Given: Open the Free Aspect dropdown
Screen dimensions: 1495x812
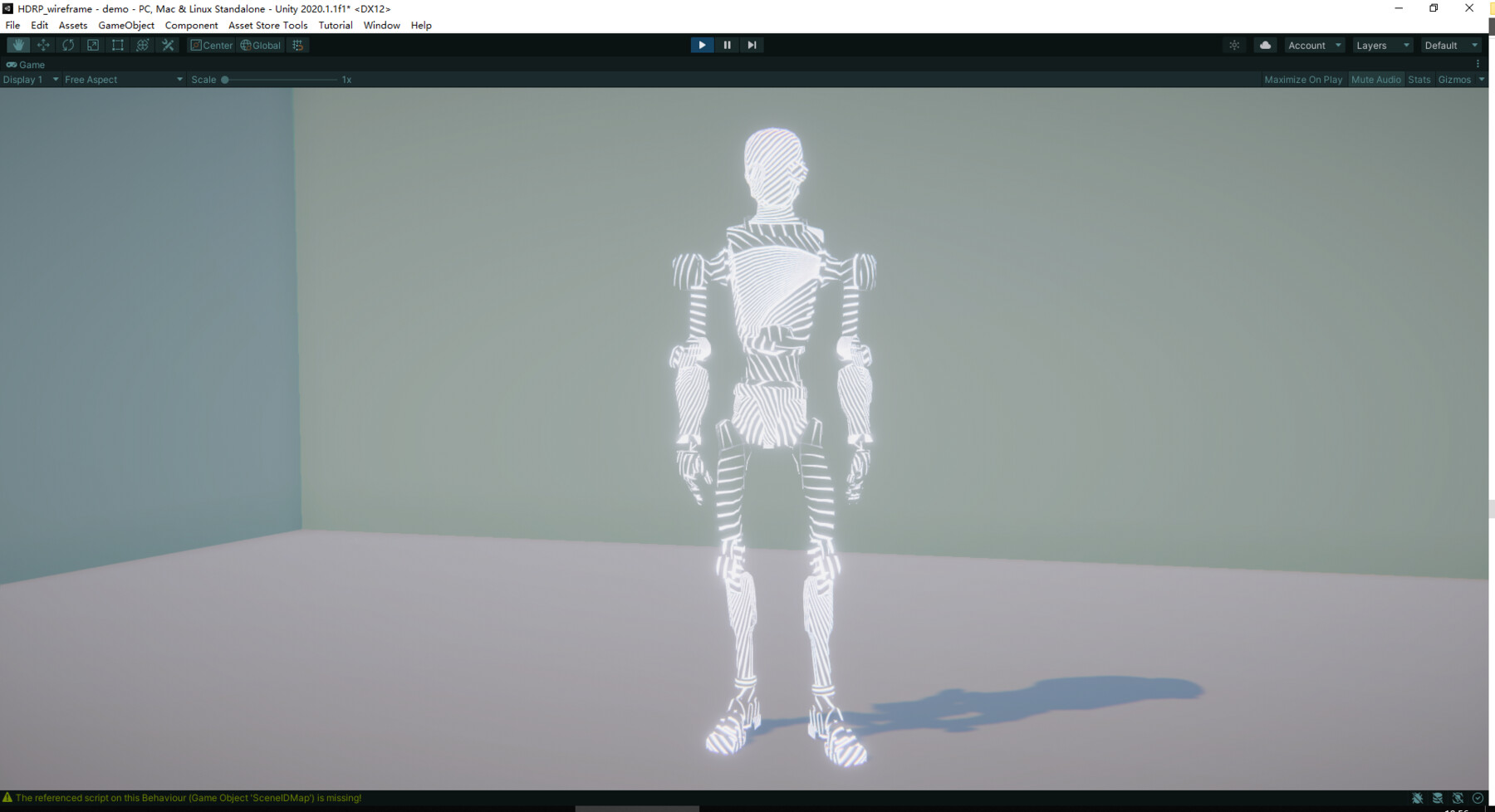Looking at the screenshot, I should click(120, 79).
